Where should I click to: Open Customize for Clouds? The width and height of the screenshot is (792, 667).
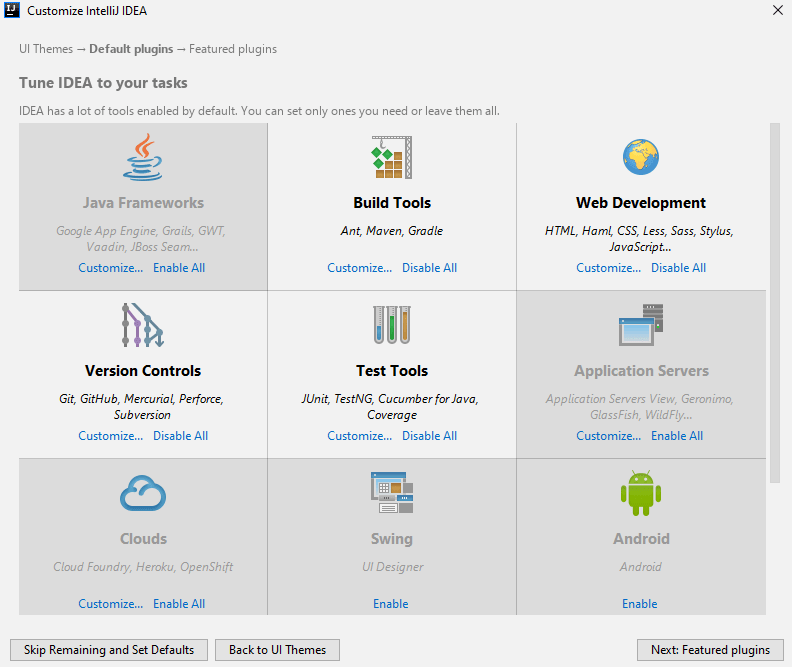point(111,604)
